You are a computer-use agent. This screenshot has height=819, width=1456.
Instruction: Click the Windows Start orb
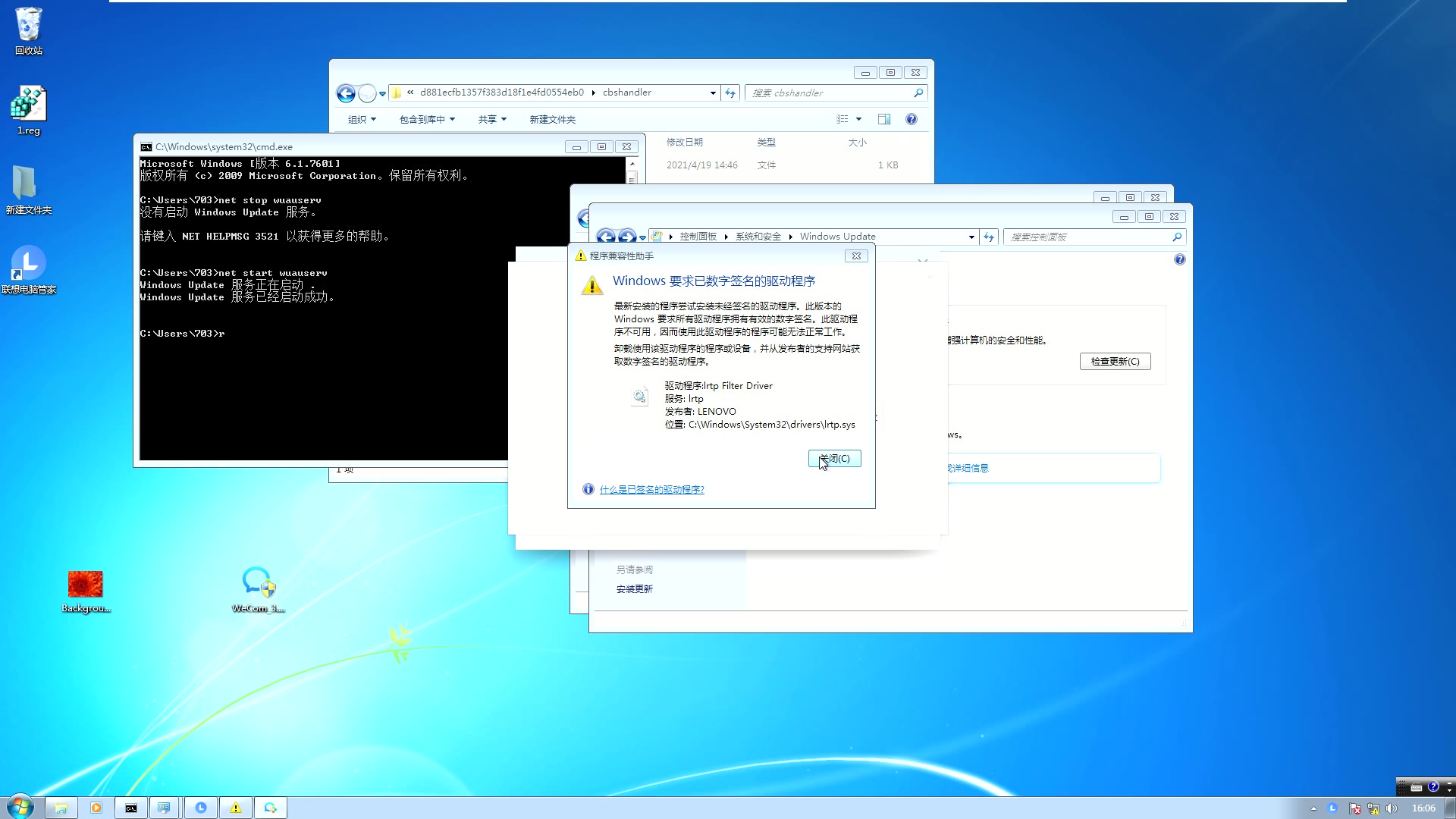(x=20, y=807)
